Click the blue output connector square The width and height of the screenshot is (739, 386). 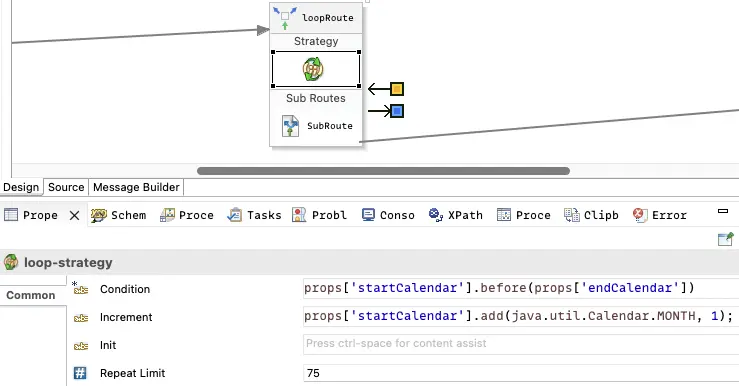point(397,111)
